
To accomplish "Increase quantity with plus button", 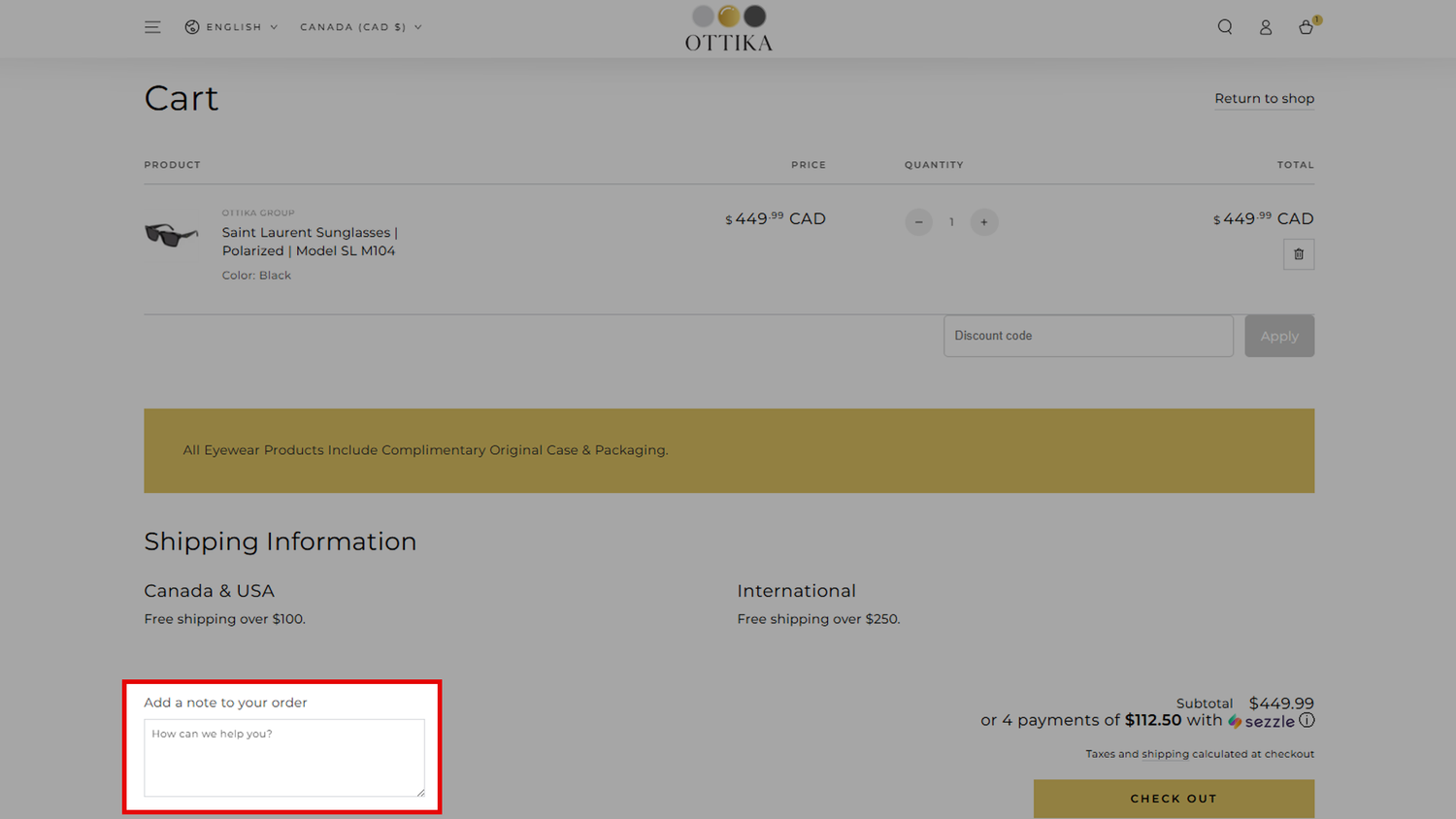I will [983, 222].
